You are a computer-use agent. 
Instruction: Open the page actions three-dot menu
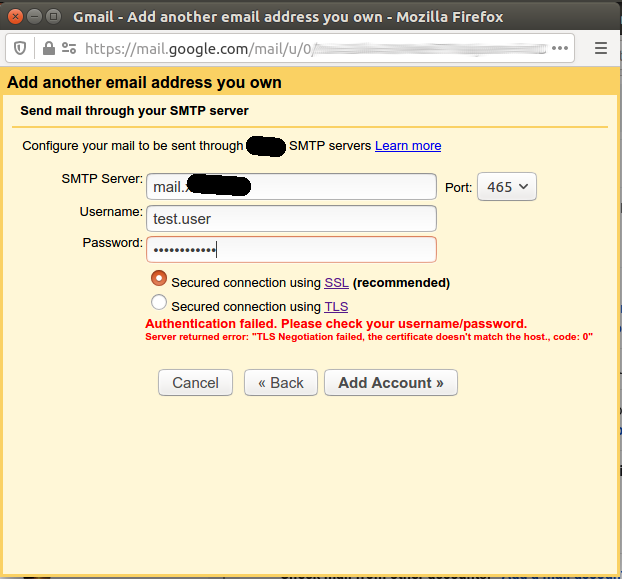[x=560, y=48]
